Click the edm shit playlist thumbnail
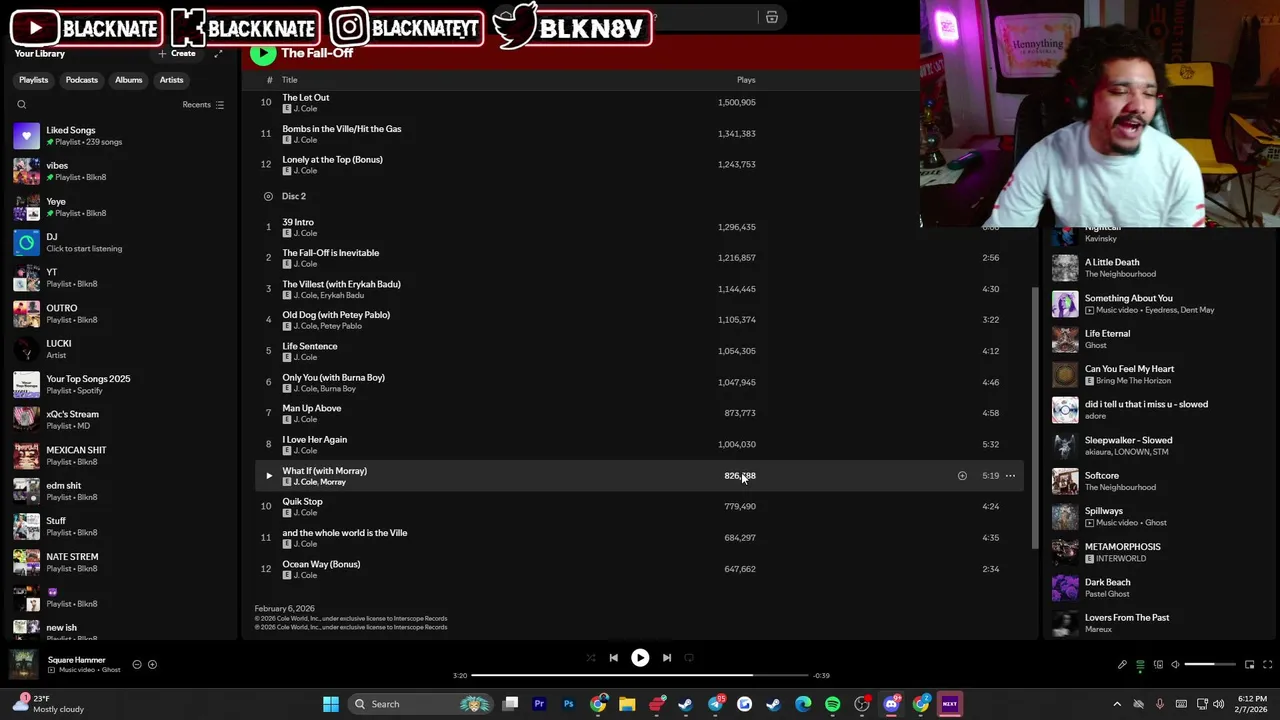The width and height of the screenshot is (1280, 720). coord(27,491)
